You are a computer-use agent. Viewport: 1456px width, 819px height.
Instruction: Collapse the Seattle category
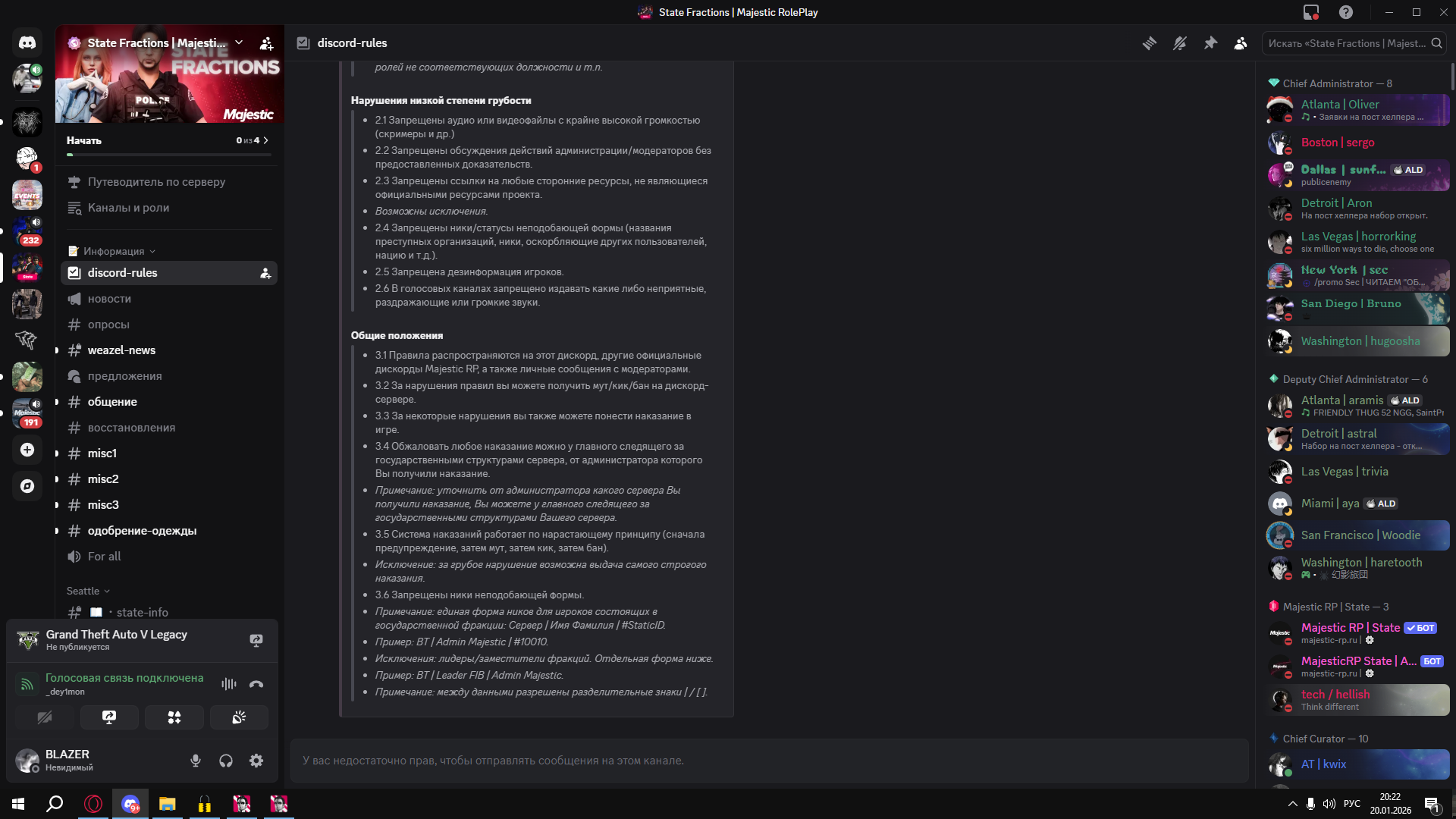point(88,591)
